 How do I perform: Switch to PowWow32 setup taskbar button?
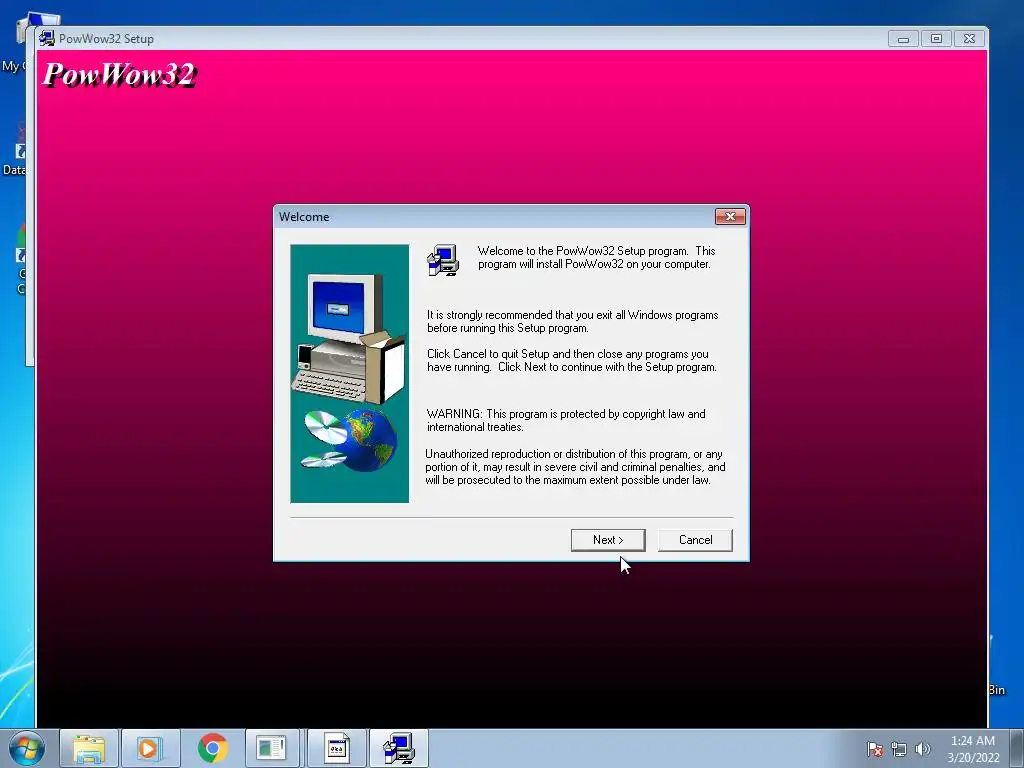click(398, 748)
